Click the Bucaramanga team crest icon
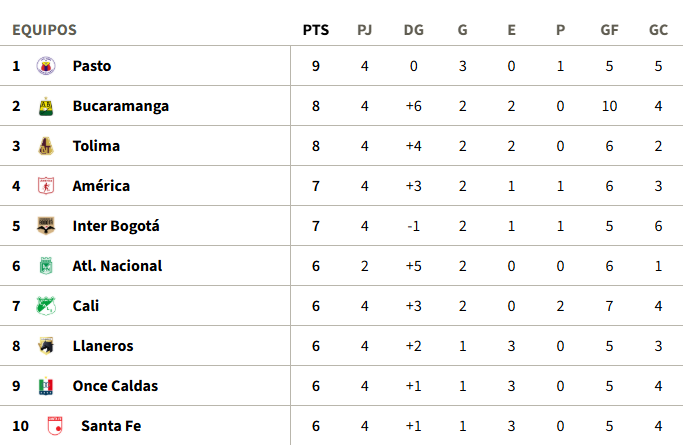 pyautogui.click(x=45, y=106)
